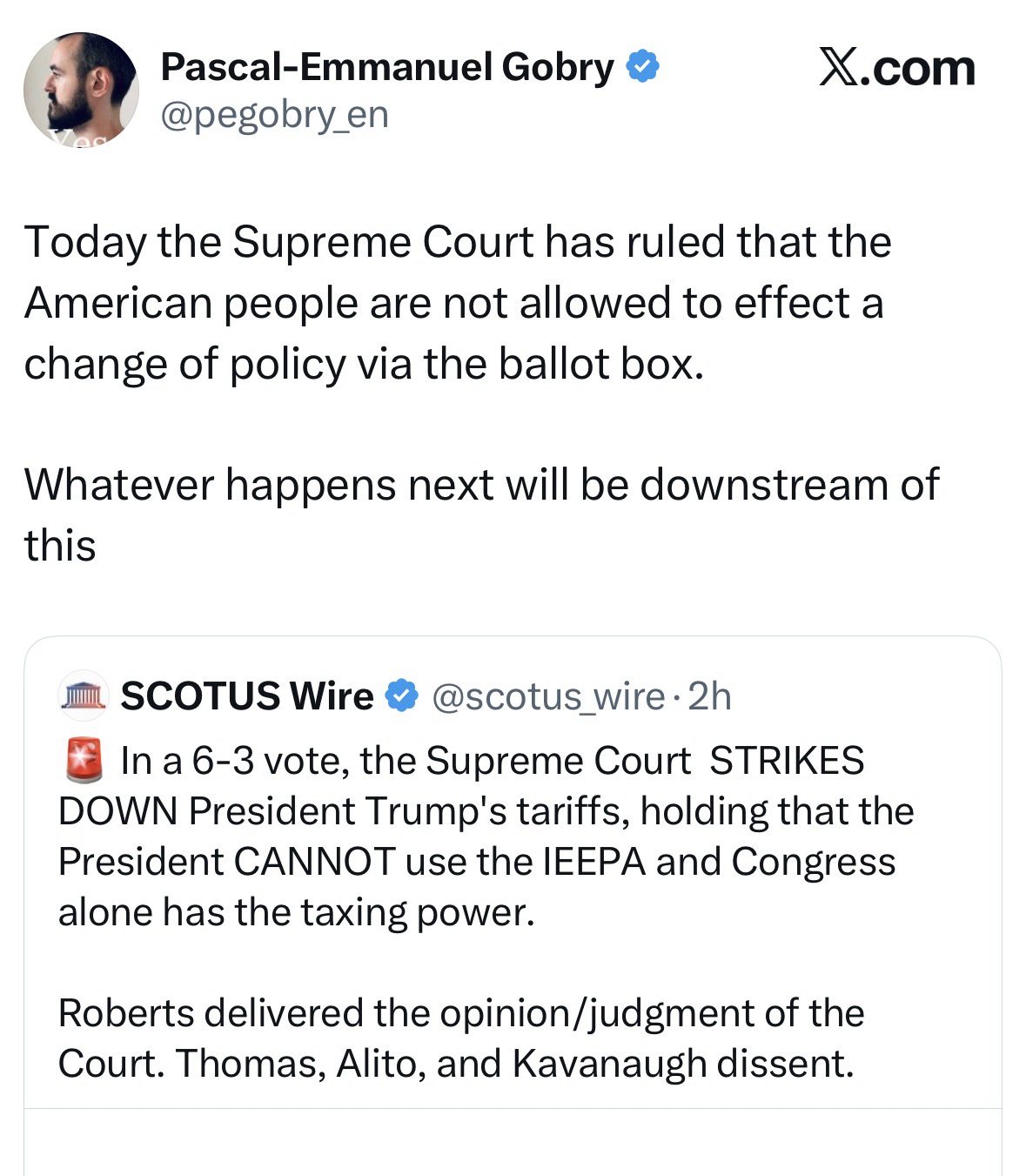Click the X logo in the top corner
The height and width of the screenshot is (1176, 1026).
click(840, 68)
